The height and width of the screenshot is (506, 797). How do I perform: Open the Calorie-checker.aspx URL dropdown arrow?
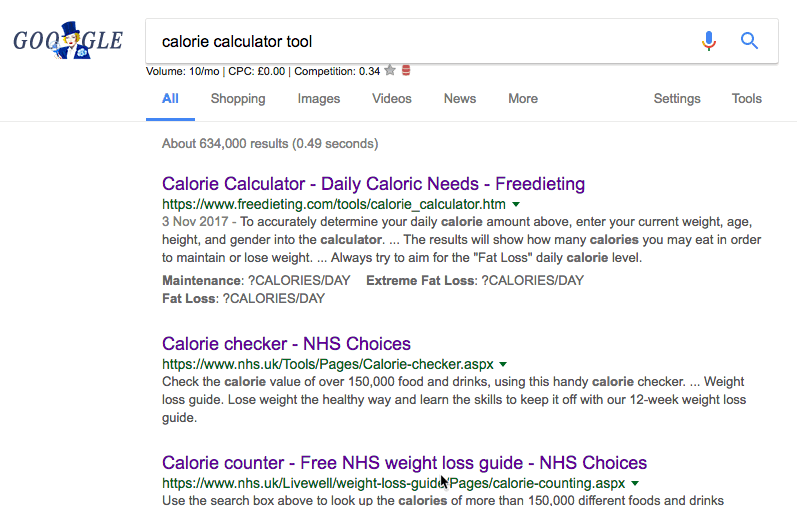point(503,364)
